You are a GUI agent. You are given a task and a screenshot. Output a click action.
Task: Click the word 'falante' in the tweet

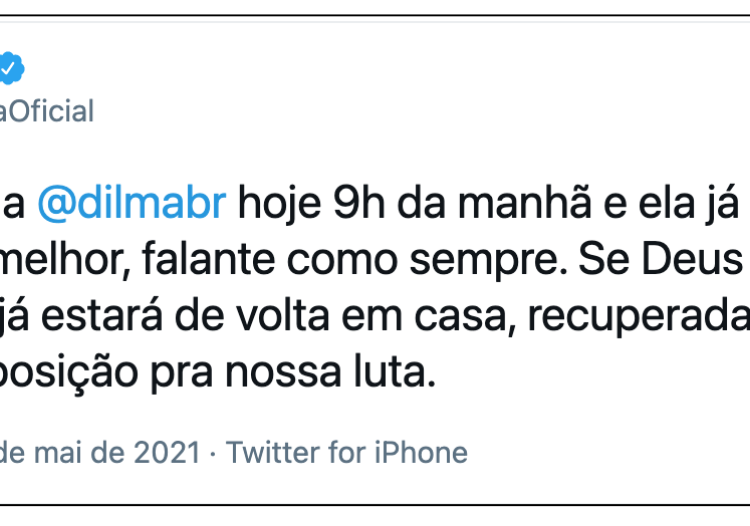point(208,259)
